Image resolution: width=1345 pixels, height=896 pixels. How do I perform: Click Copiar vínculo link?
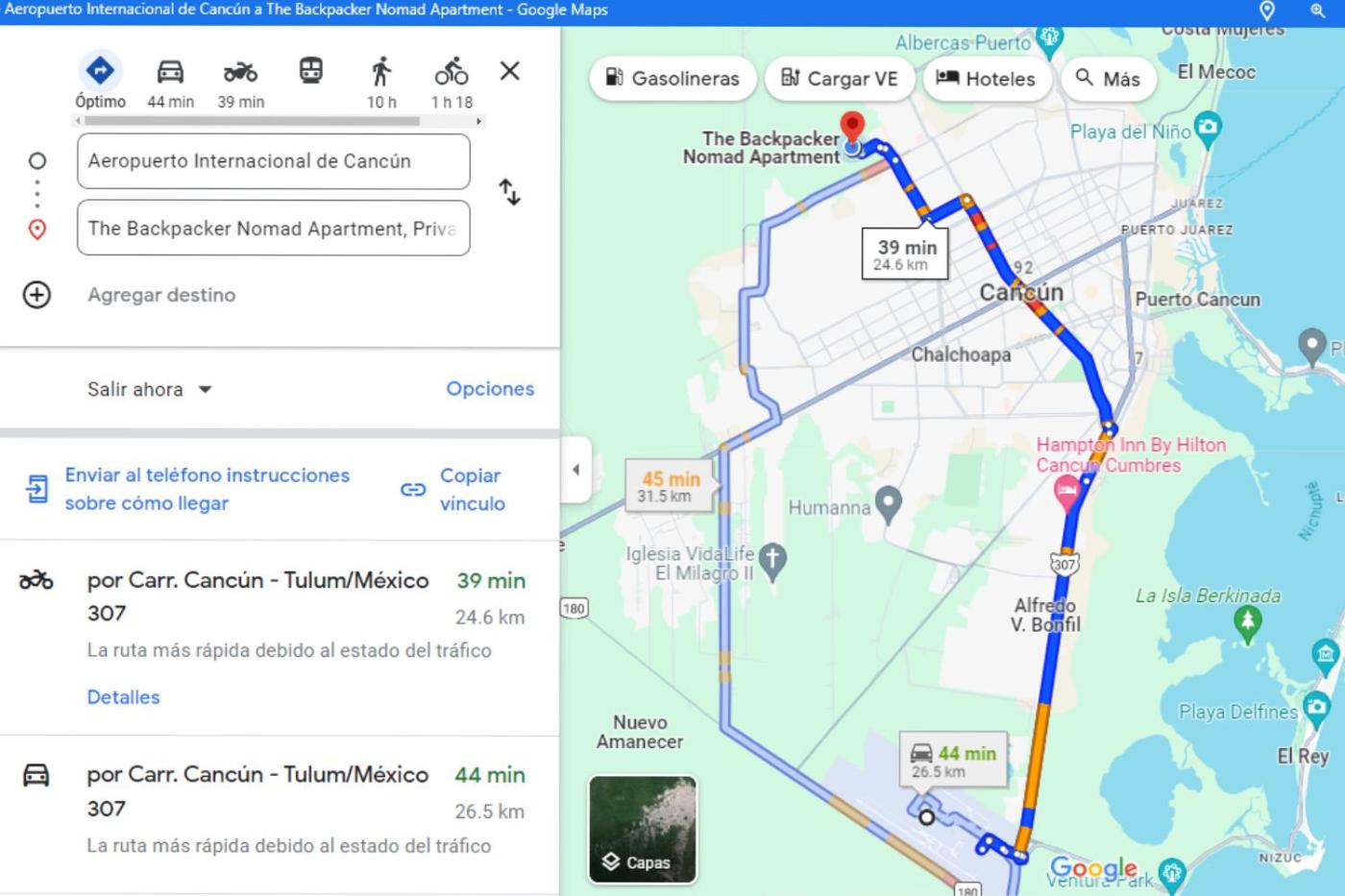(x=454, y=490)
